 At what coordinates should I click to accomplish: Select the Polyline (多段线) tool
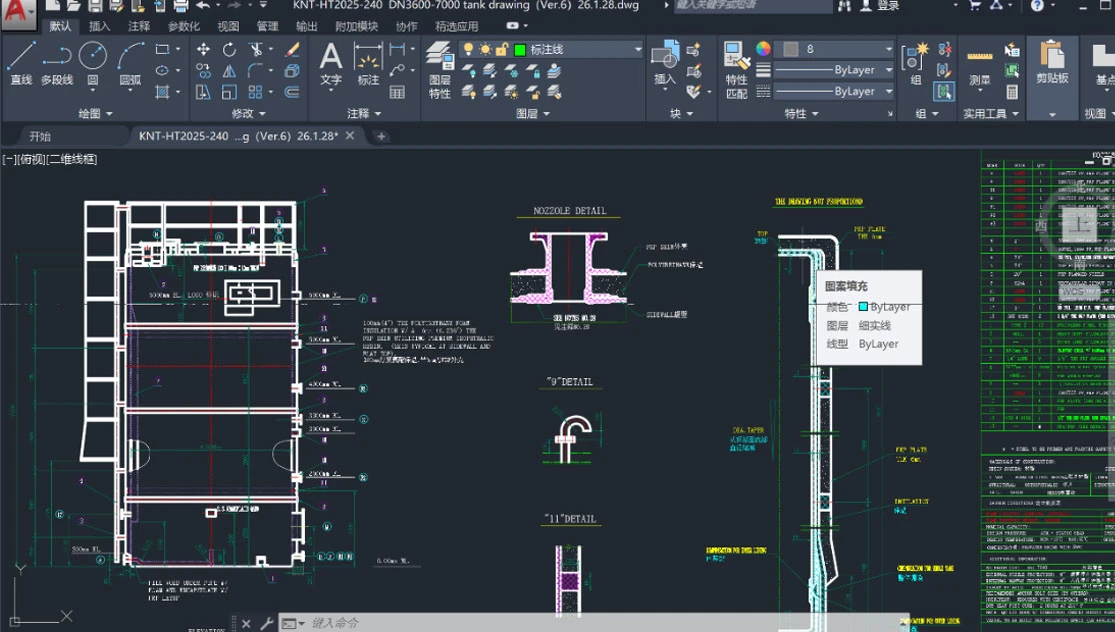pos(57,63)
